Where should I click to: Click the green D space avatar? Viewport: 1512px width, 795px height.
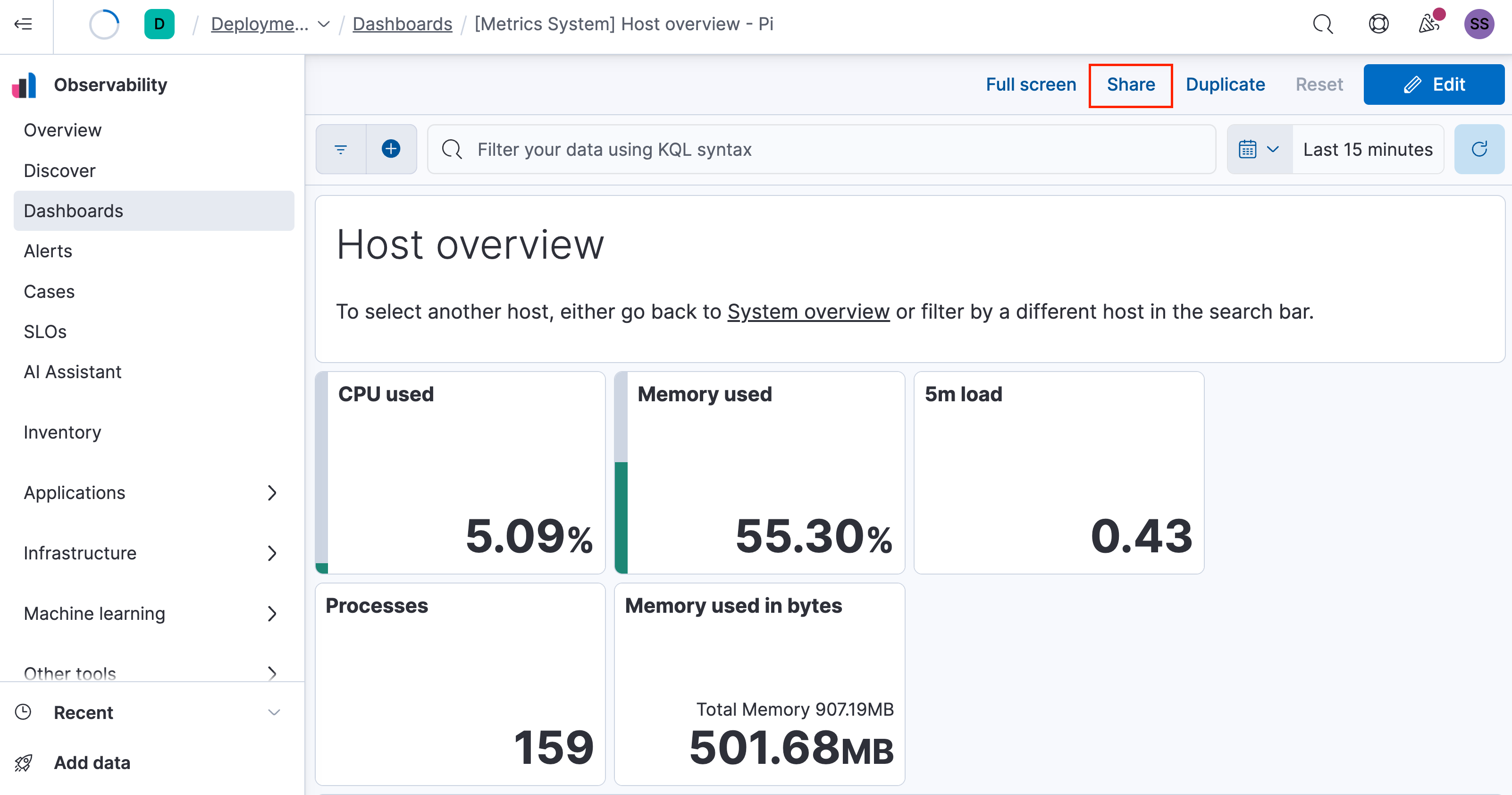(x=159, y=24)
